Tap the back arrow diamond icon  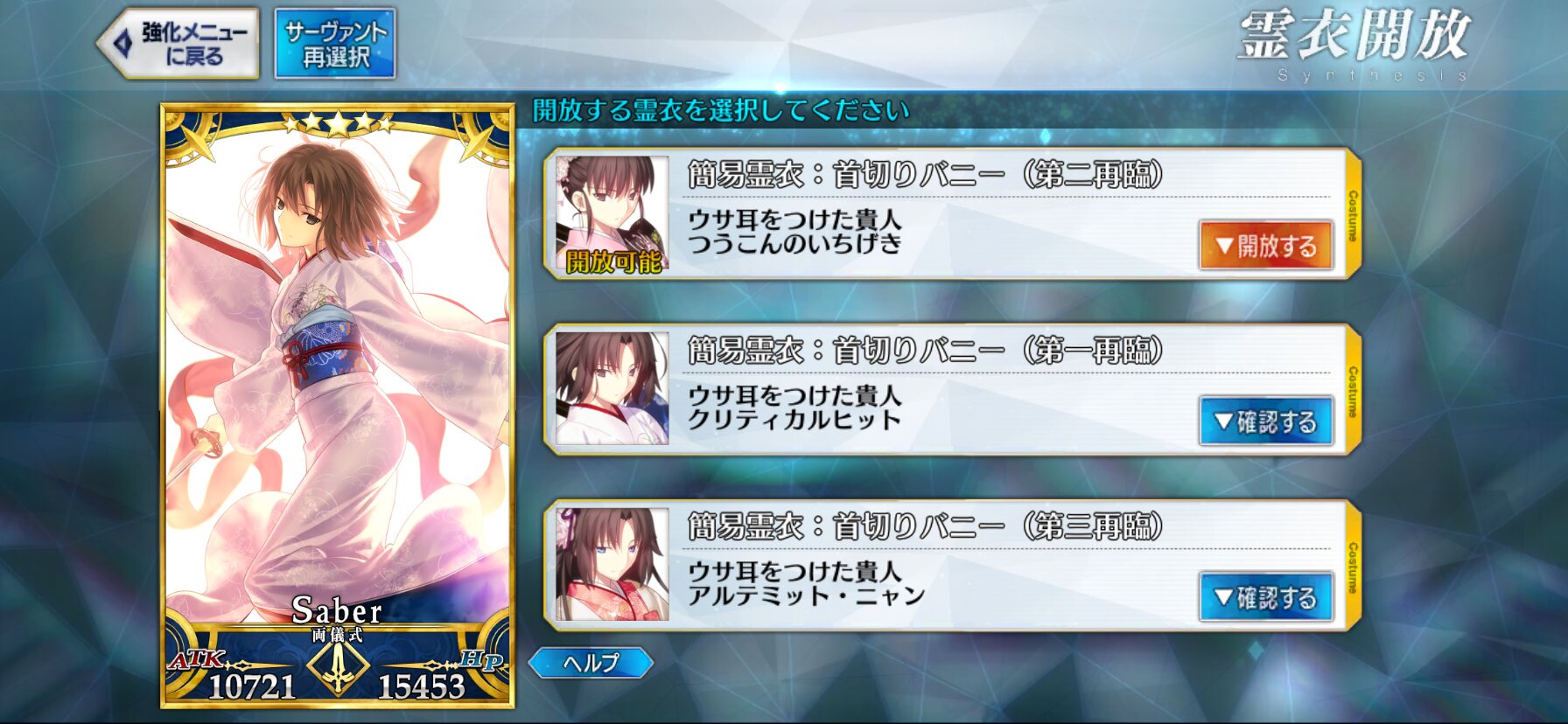(x=124, y=43)
